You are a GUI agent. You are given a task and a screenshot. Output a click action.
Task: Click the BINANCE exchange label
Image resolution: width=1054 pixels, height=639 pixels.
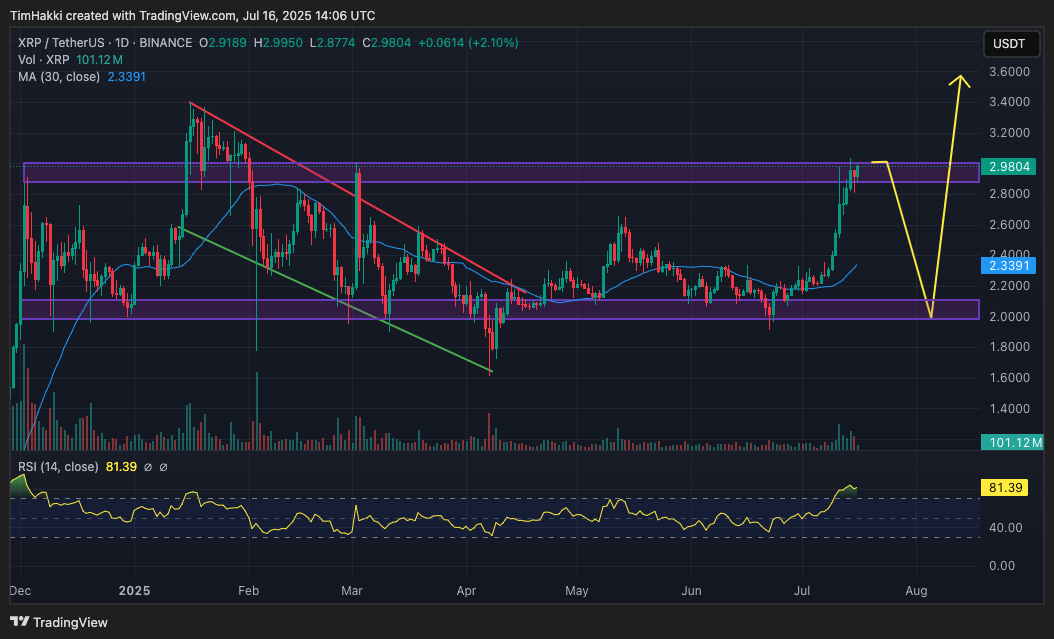coord(168,44)
